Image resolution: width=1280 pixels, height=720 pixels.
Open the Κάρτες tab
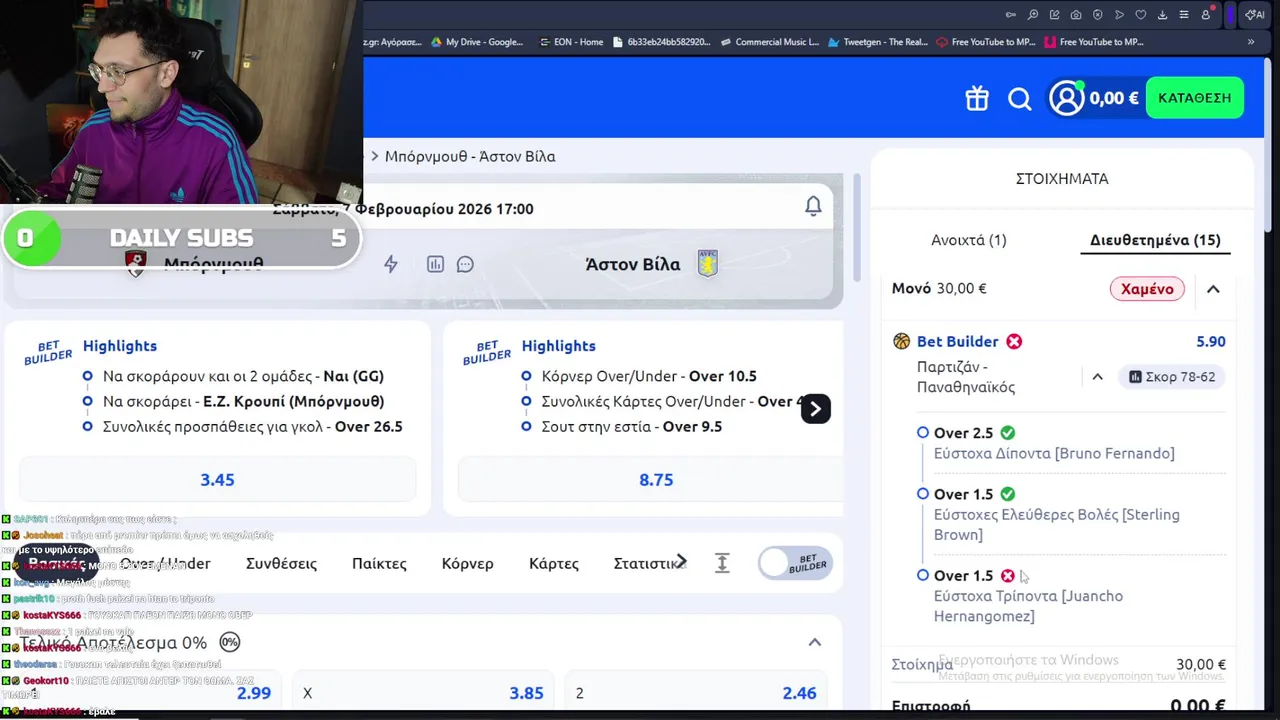[x=553, y=563]
